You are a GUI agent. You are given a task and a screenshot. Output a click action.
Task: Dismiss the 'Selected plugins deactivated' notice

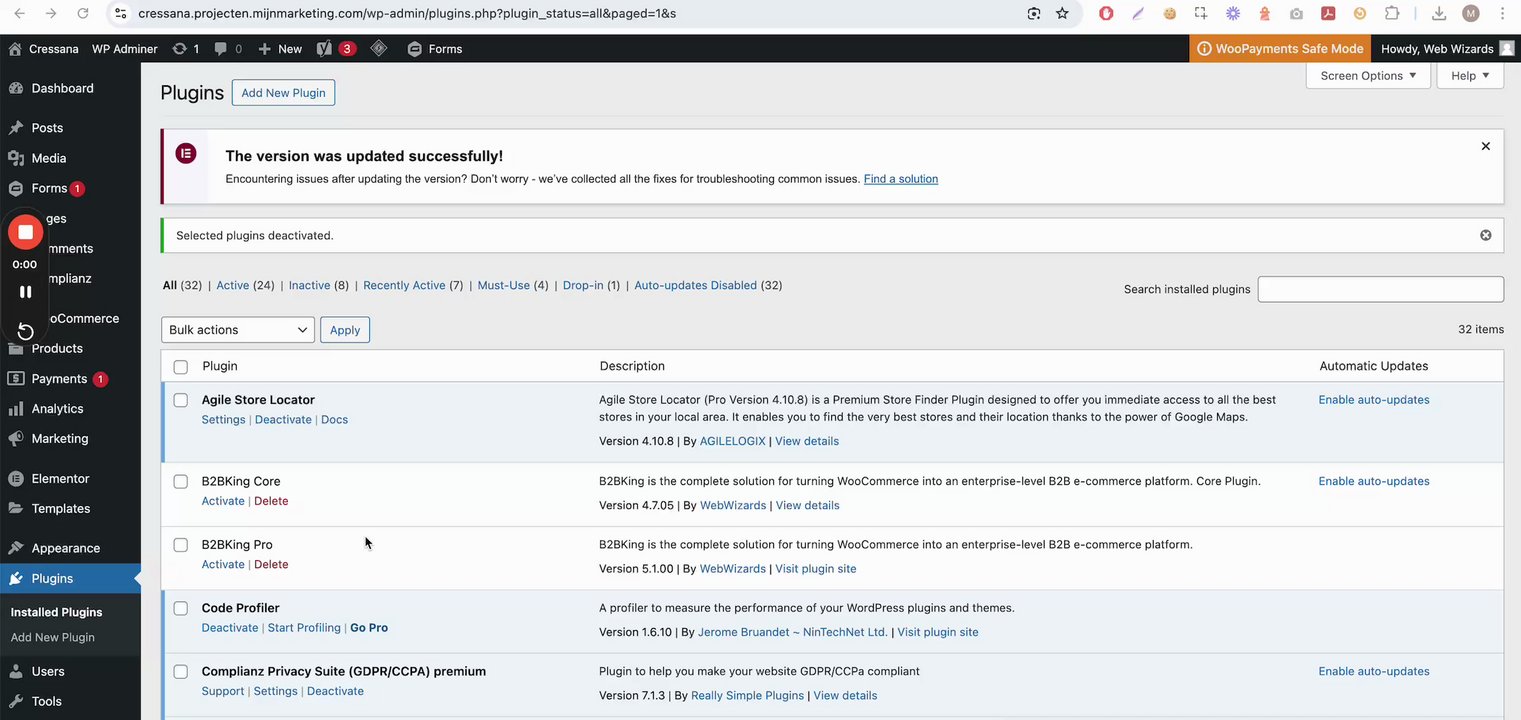click(1485, 235)
